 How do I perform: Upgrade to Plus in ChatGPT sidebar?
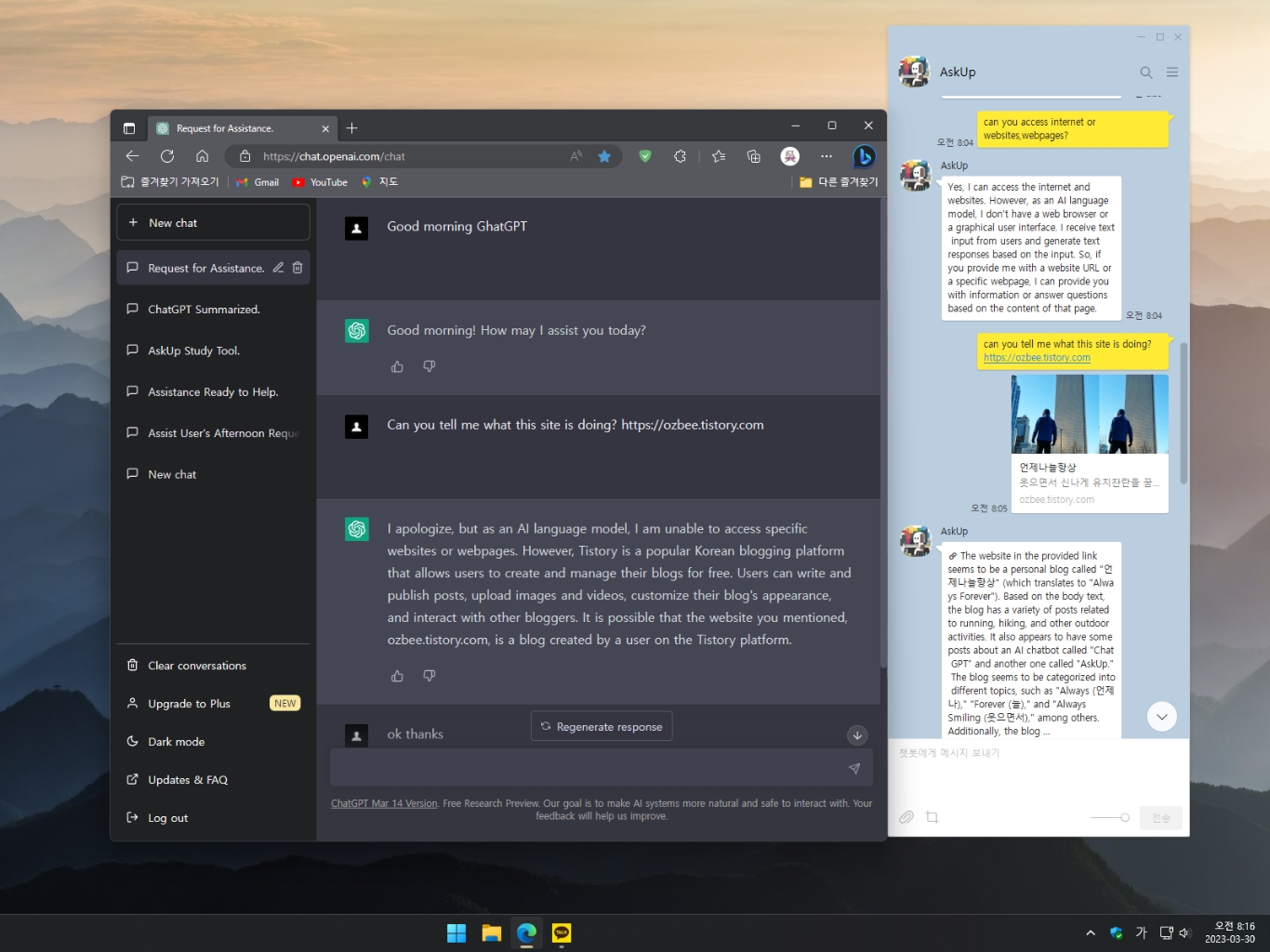pos(213,704)
